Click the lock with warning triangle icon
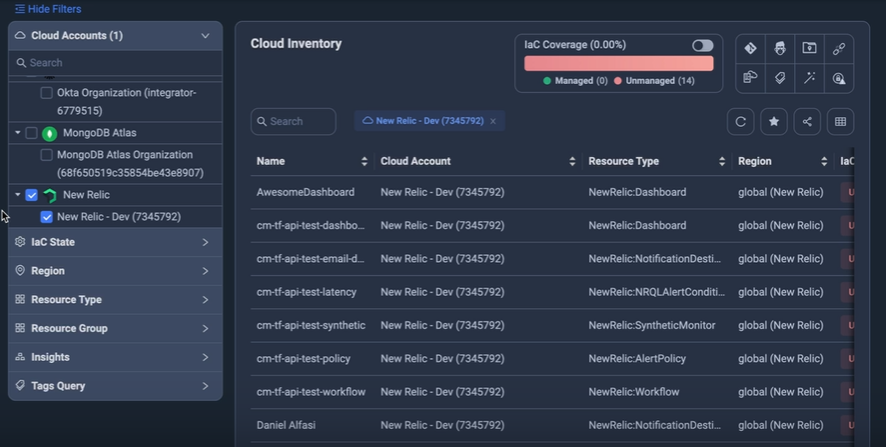Viewport: 886px width, 447px height. (x=839, y=78)
